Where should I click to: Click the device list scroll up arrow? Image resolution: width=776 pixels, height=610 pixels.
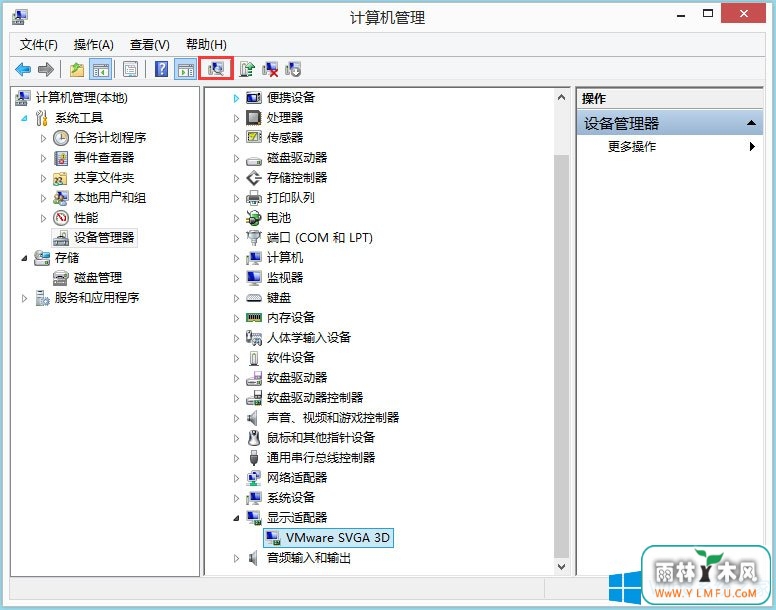coord(561,97)
